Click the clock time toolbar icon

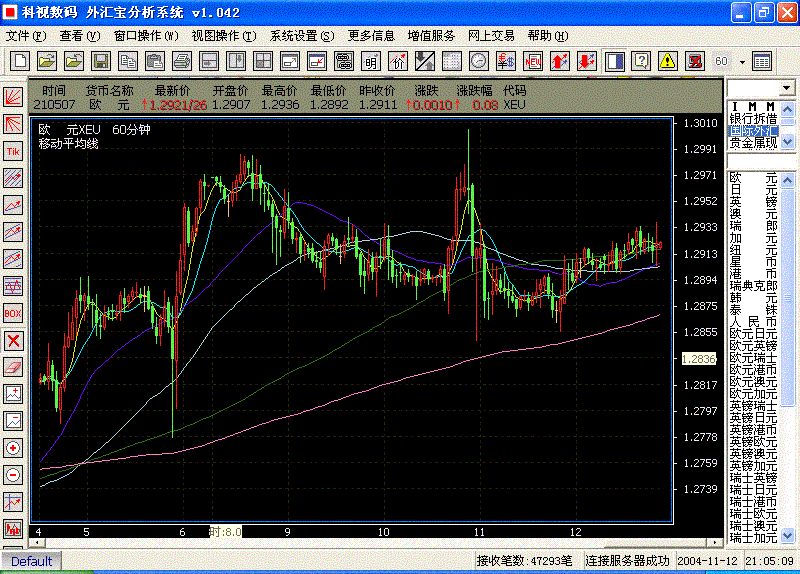pos(479,61)
